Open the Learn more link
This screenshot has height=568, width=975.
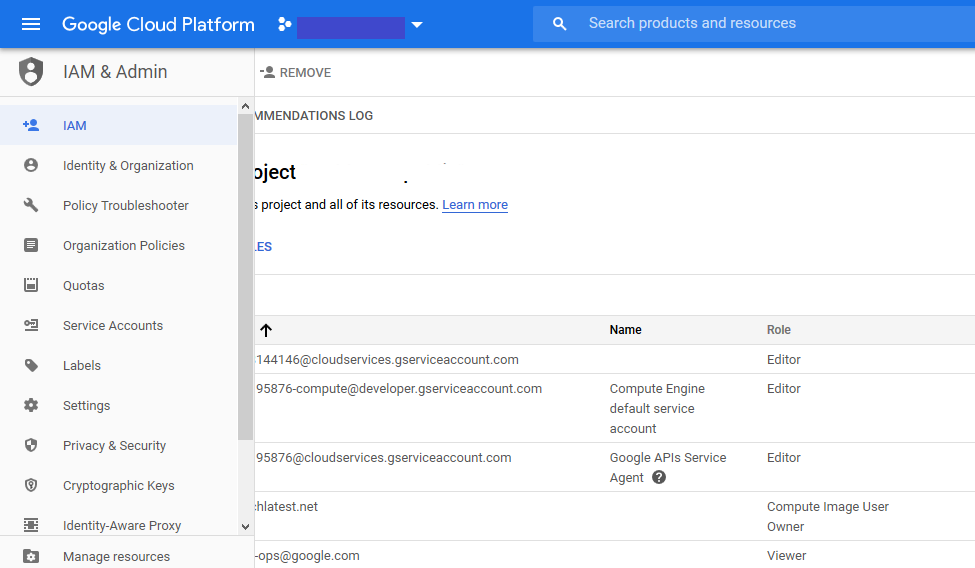(x=475, y=205)
